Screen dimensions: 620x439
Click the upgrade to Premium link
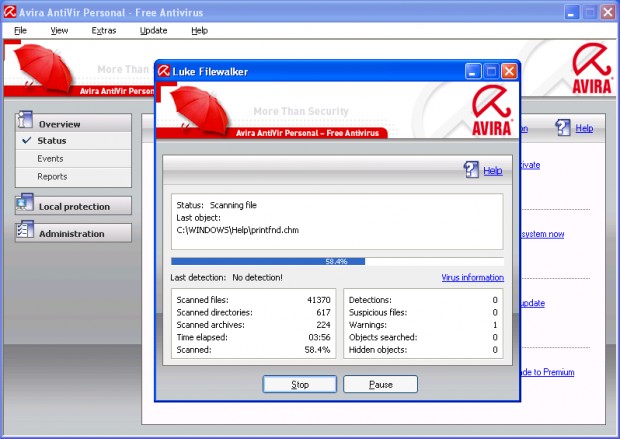coord(547,372)
